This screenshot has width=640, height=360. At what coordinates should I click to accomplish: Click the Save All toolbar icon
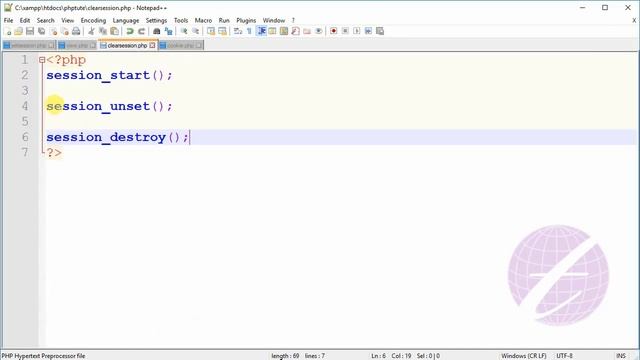click(41, 31)
